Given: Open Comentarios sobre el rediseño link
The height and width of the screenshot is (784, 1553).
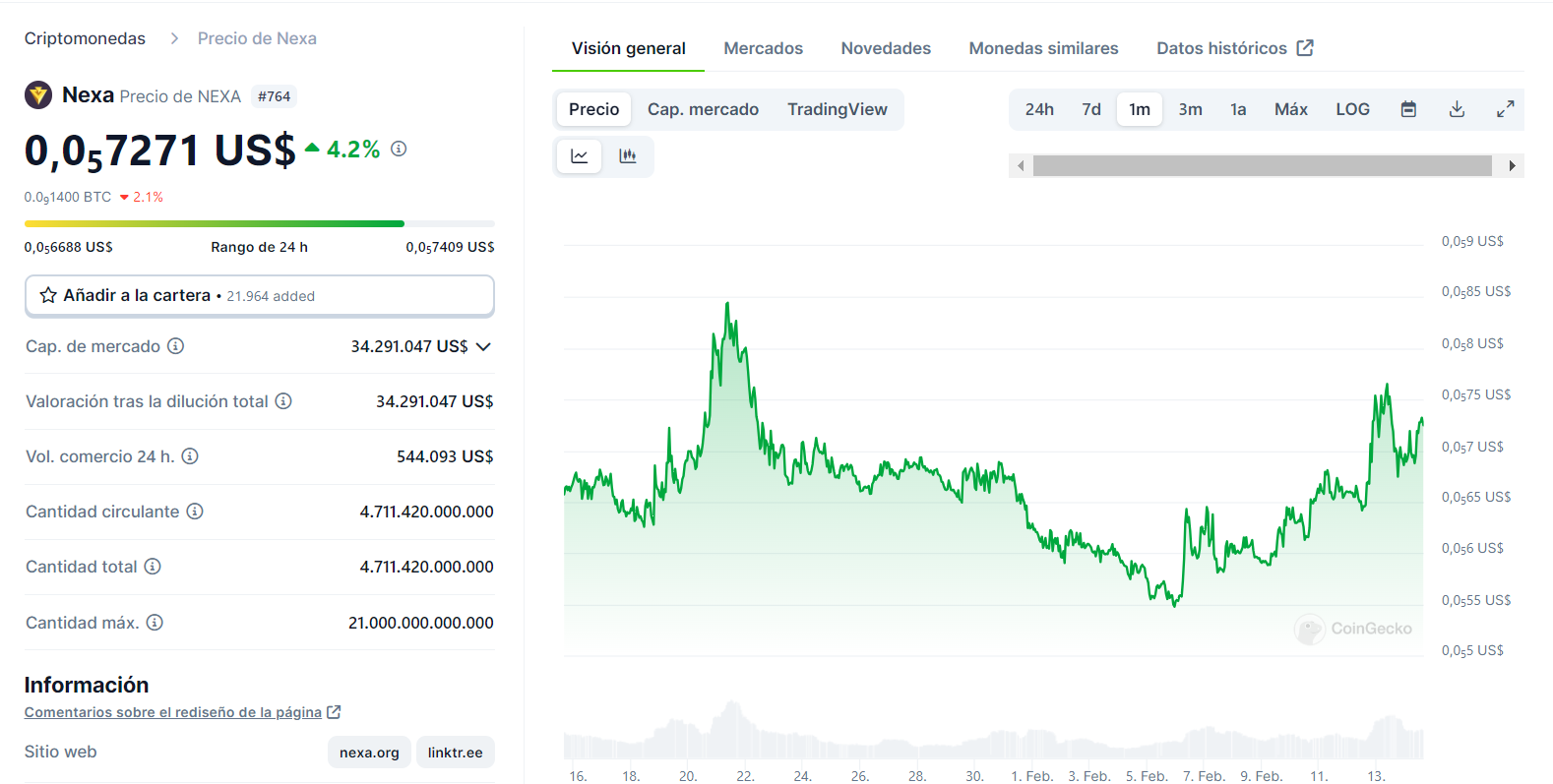Looking at the screenshot, I should [173, 712].
